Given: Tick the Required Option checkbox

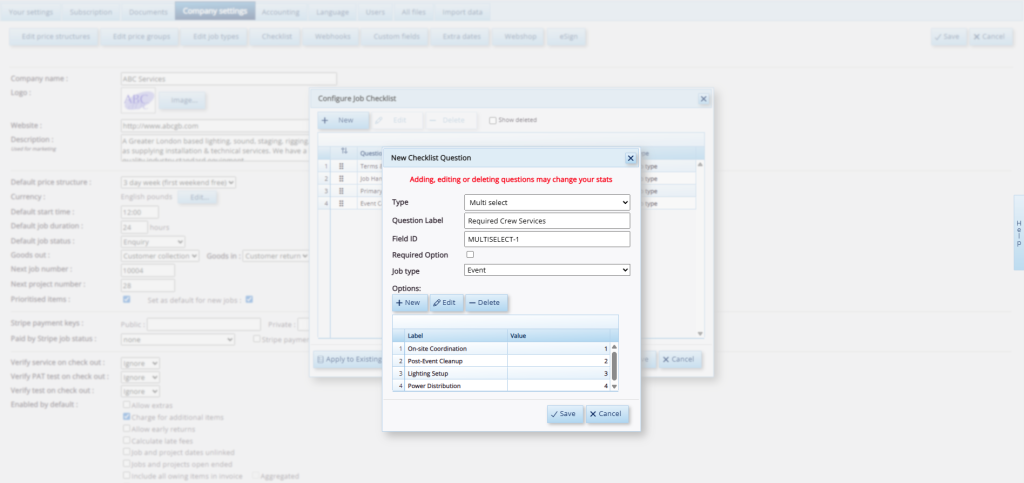Looking at the screenshot, I should 470,255.
